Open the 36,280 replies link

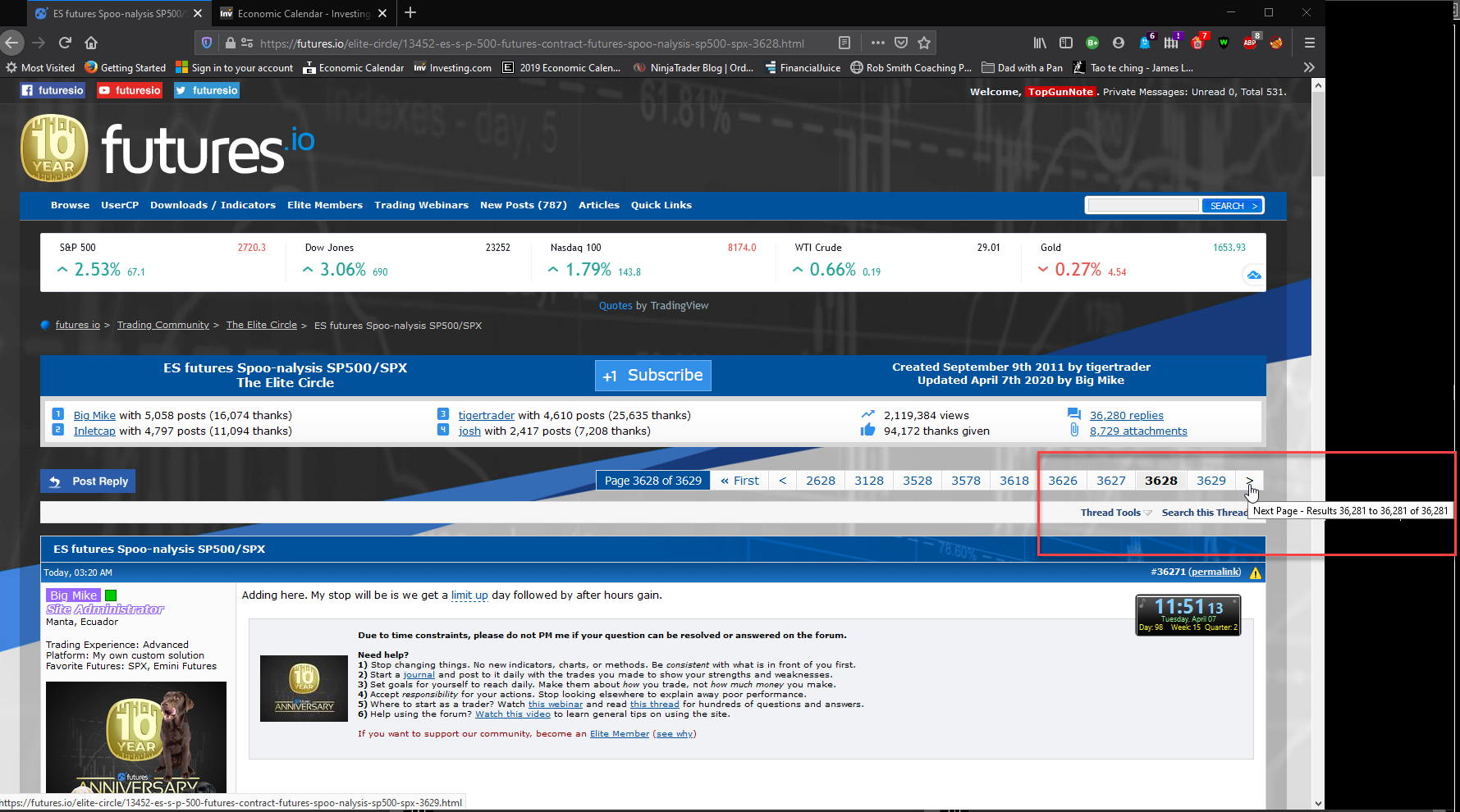pyautogui.click(x=1127, y=416)
